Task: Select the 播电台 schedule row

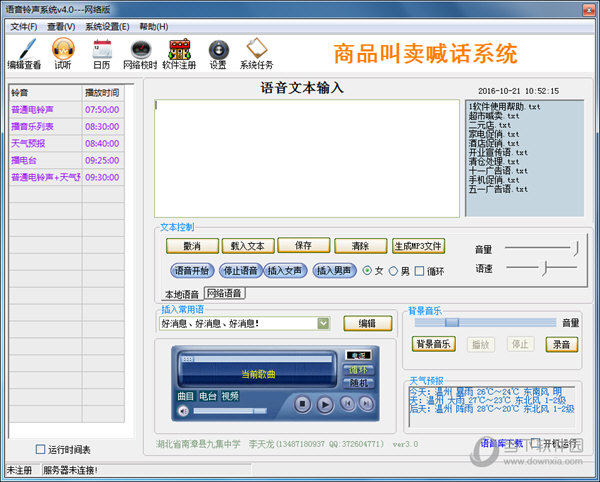Action: pos(67,160)
